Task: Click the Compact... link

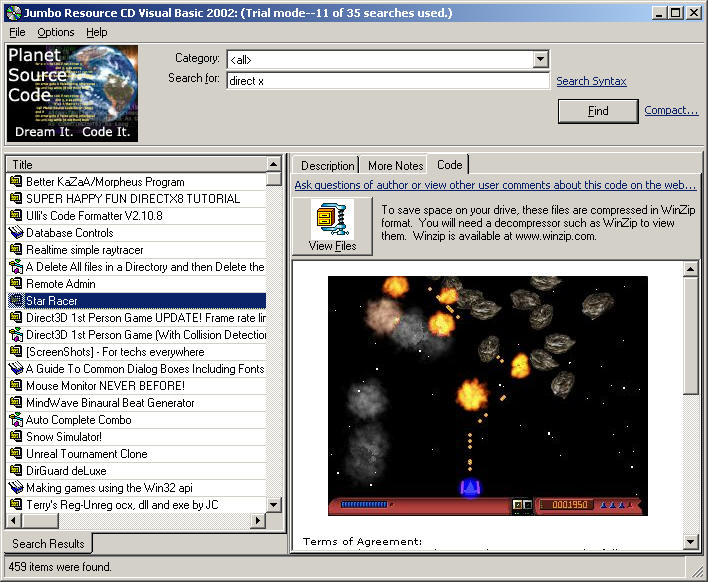Action: [671, 110]
